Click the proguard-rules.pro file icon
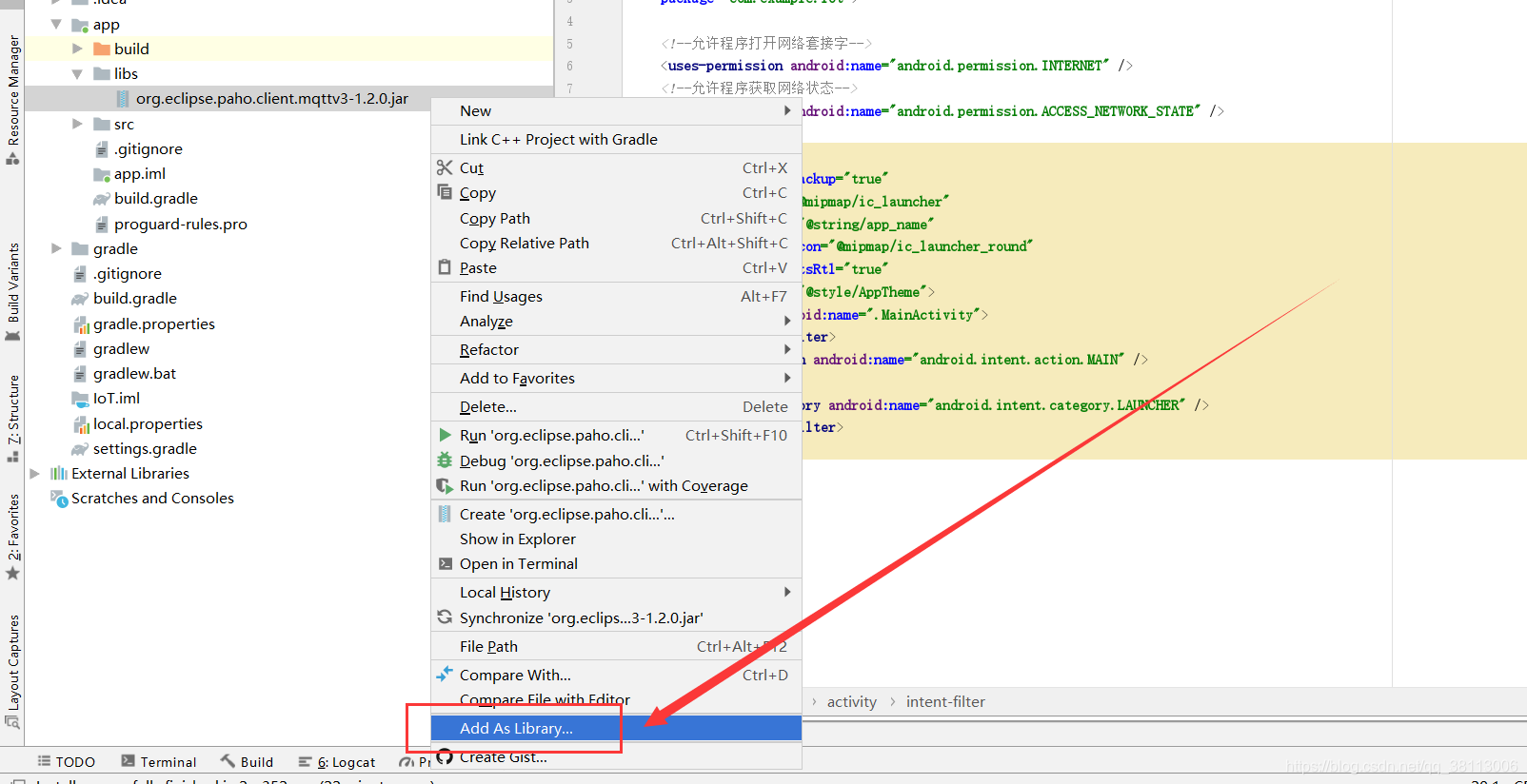This screenshot has height=784, width=1527. coord(102,225)
